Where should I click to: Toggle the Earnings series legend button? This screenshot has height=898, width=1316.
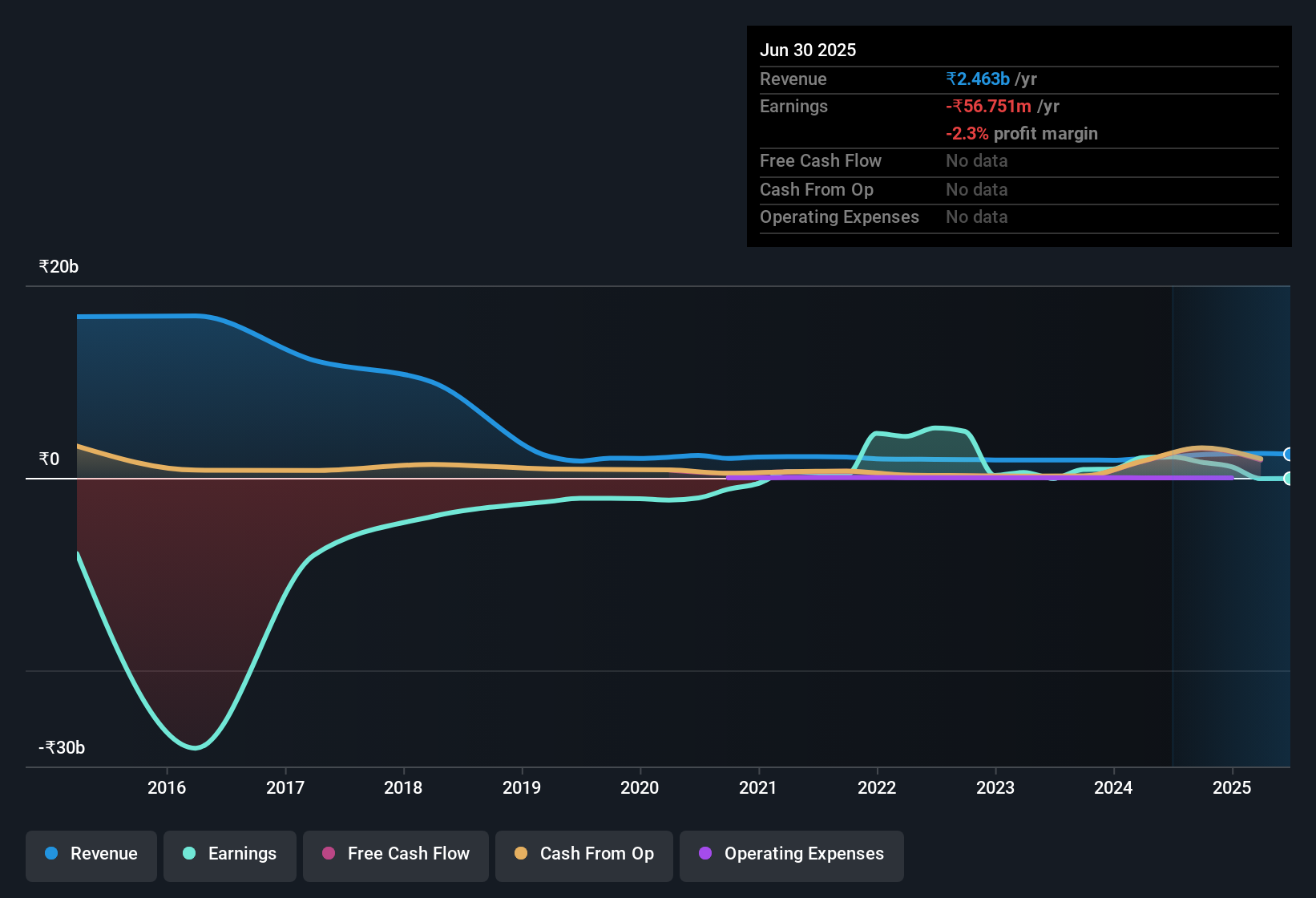point(230,856)
